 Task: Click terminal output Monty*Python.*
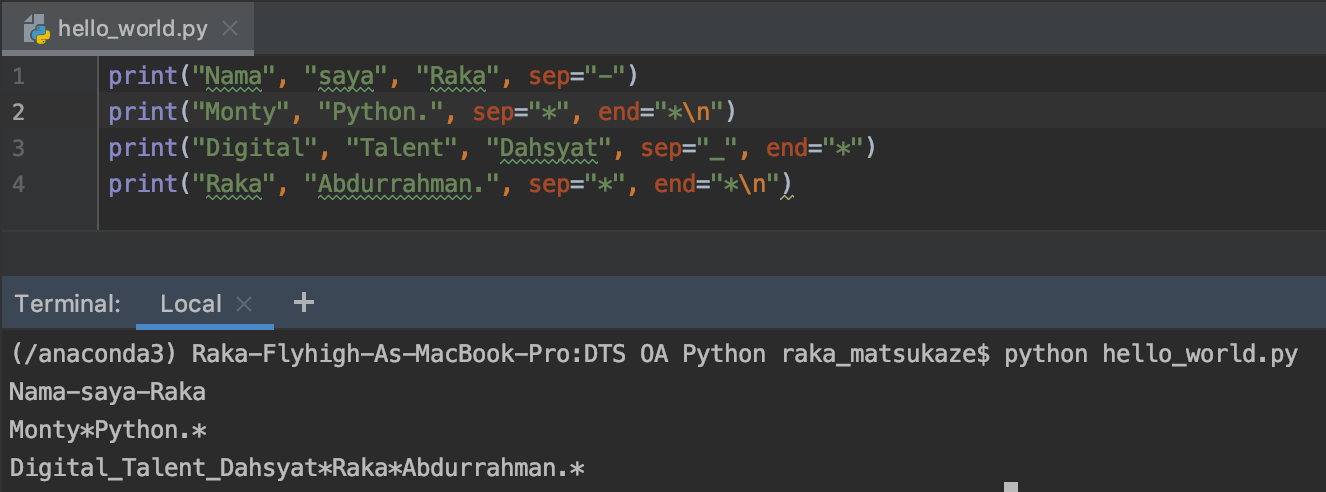(107, 430)
